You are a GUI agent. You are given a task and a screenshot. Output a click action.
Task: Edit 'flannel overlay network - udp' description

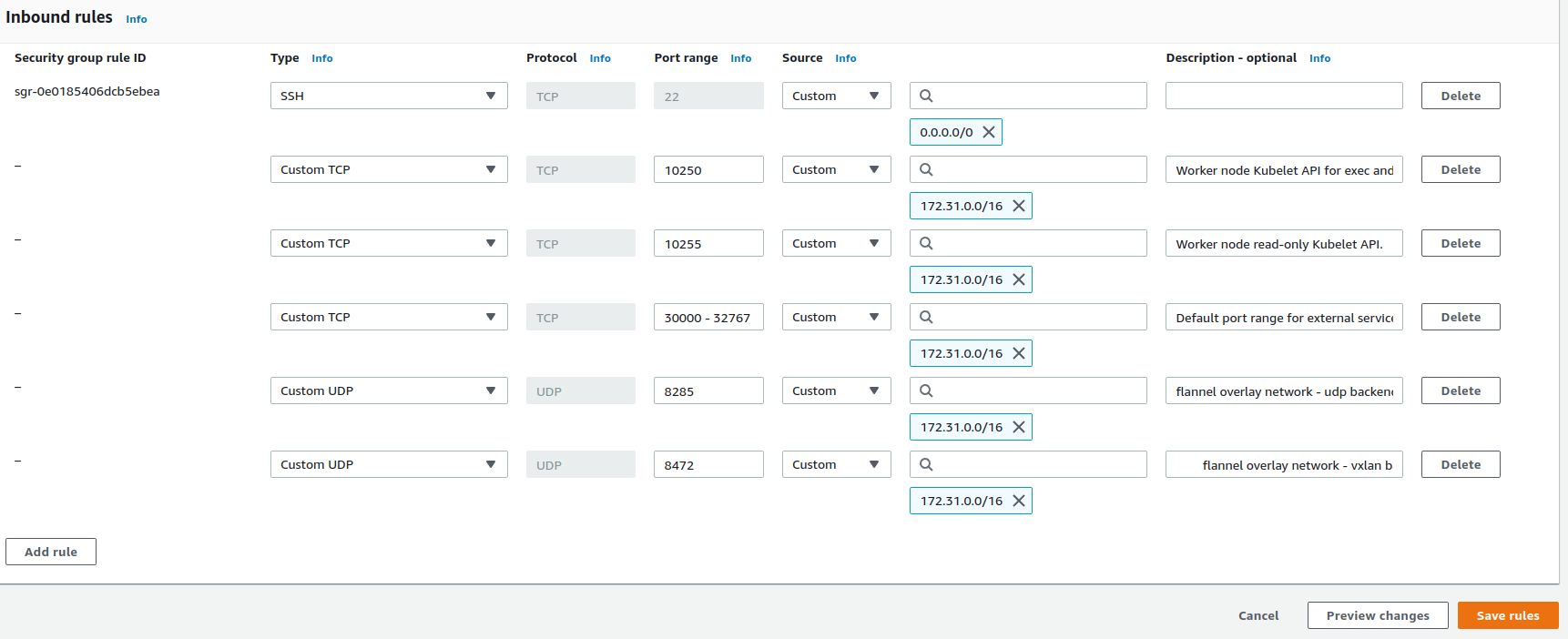point(1284,390)
